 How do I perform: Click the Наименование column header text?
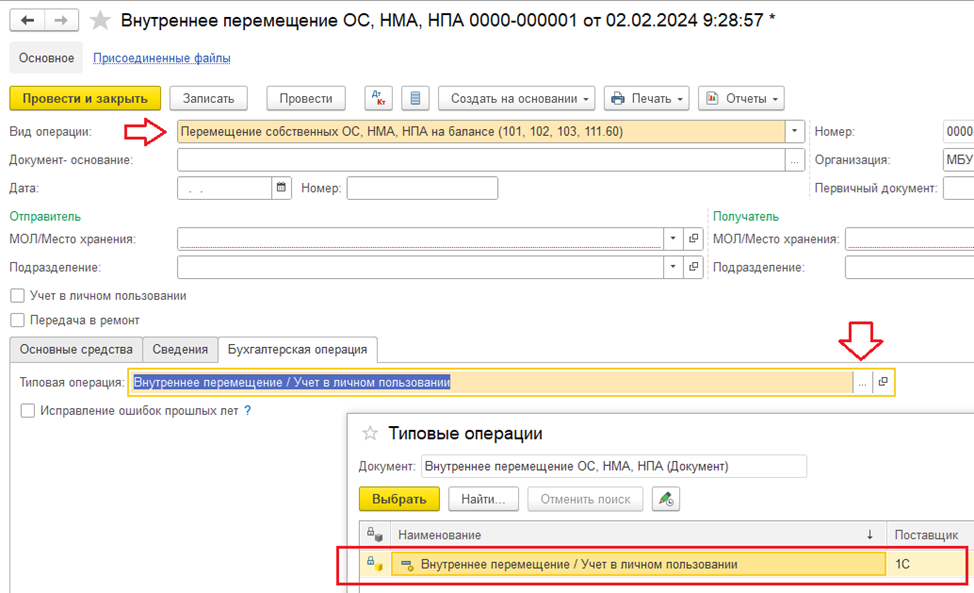click(439, 535)
